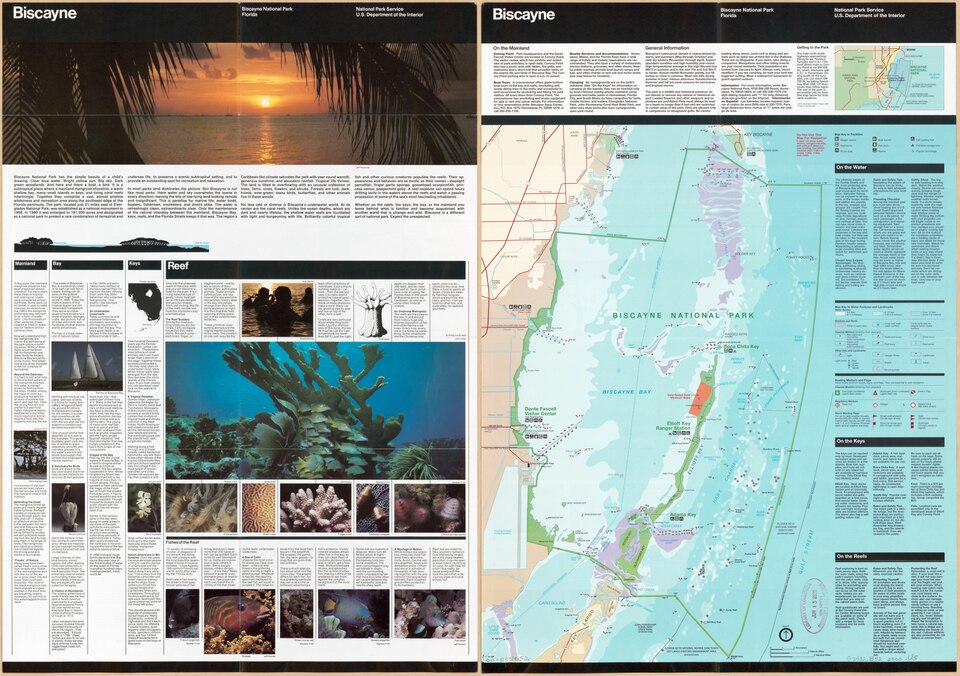Click the 'Biscayne' title on the map page
The image size is (960, 676).
[524, 14]
